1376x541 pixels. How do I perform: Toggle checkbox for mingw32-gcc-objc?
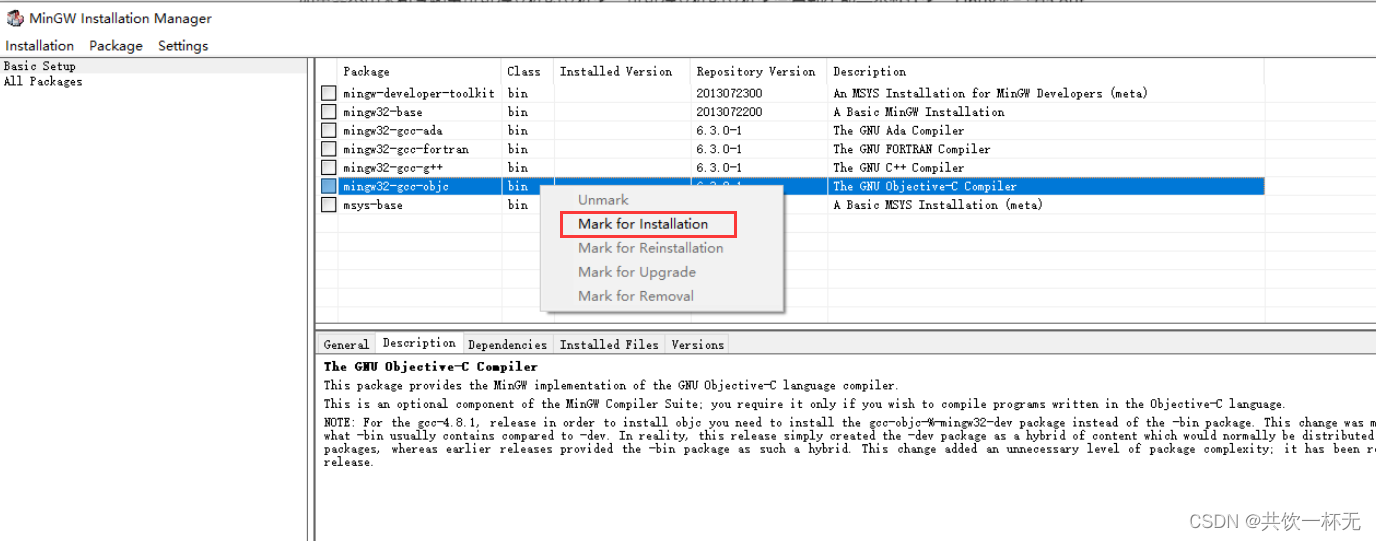coord(328,186)
